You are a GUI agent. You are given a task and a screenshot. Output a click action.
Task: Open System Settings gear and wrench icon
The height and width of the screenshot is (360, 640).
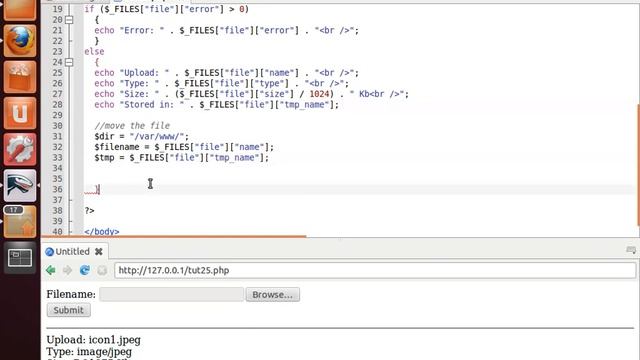pos(20,149)
